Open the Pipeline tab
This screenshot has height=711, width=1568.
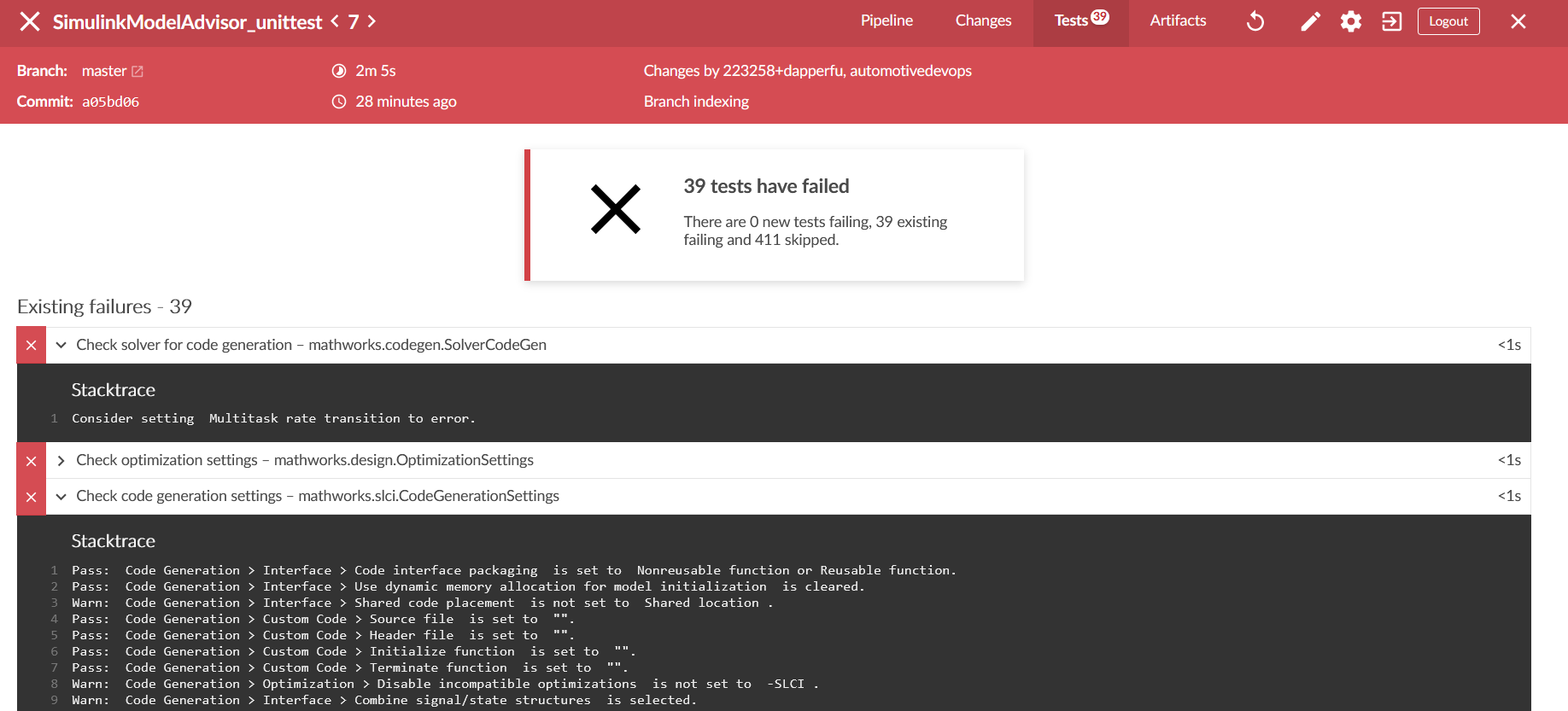[x=886, y=20]
